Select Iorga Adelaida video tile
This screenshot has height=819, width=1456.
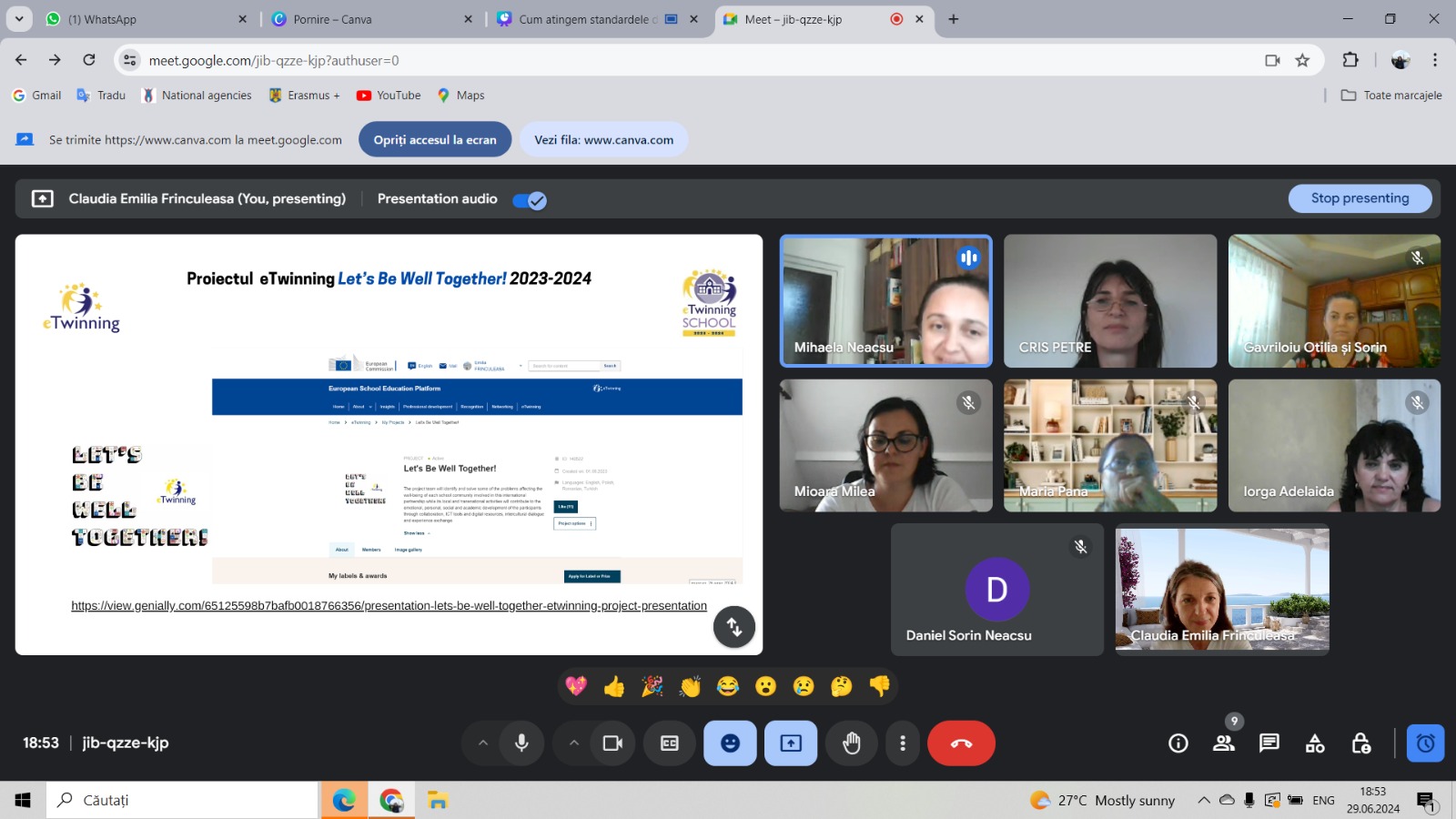[x=1334, y=446]
